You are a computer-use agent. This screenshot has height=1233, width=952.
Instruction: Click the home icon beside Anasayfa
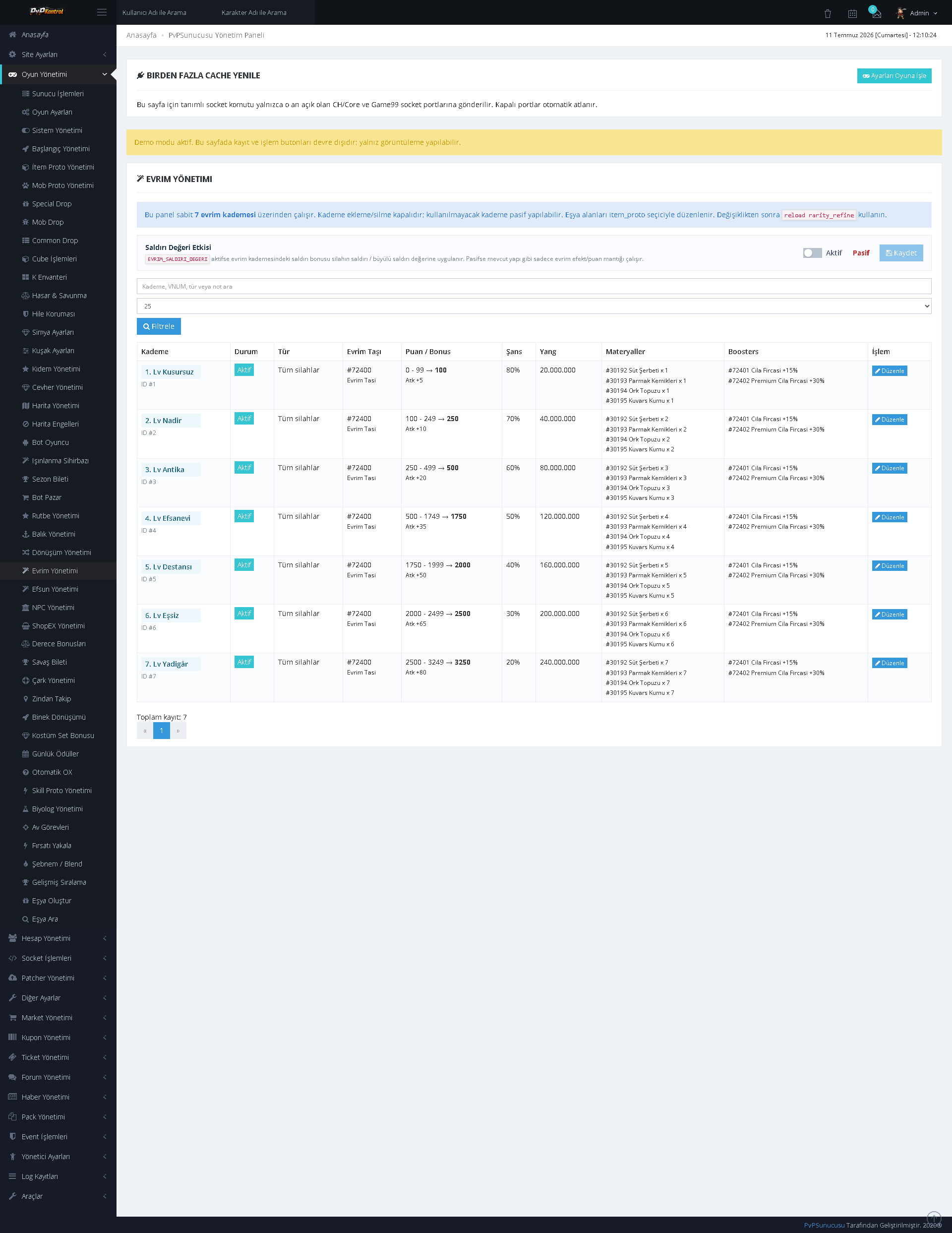pyautogui.click(x=12, y=34)
